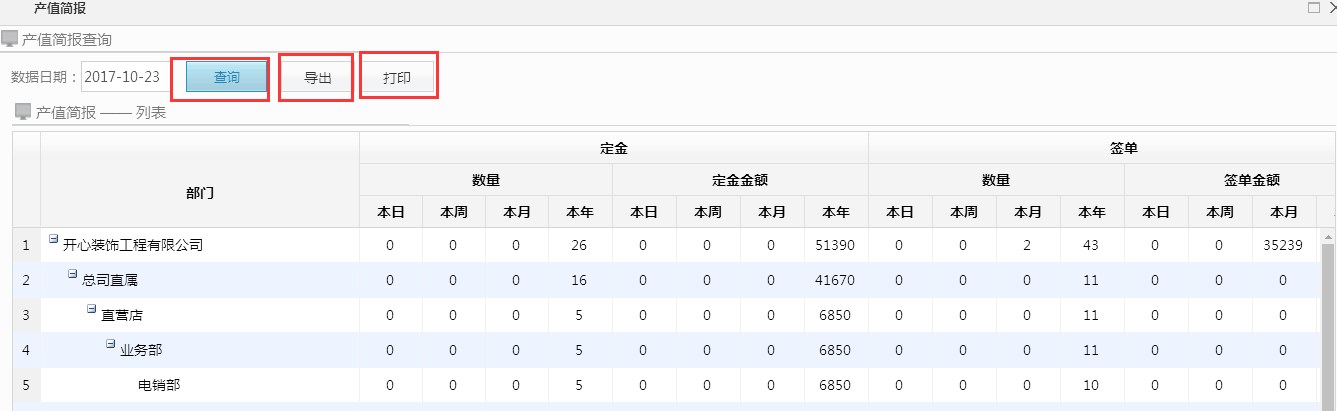Viewport: 1337px width, 411px height.
Task: Select the 电销部 row
Action: point(159,385)
